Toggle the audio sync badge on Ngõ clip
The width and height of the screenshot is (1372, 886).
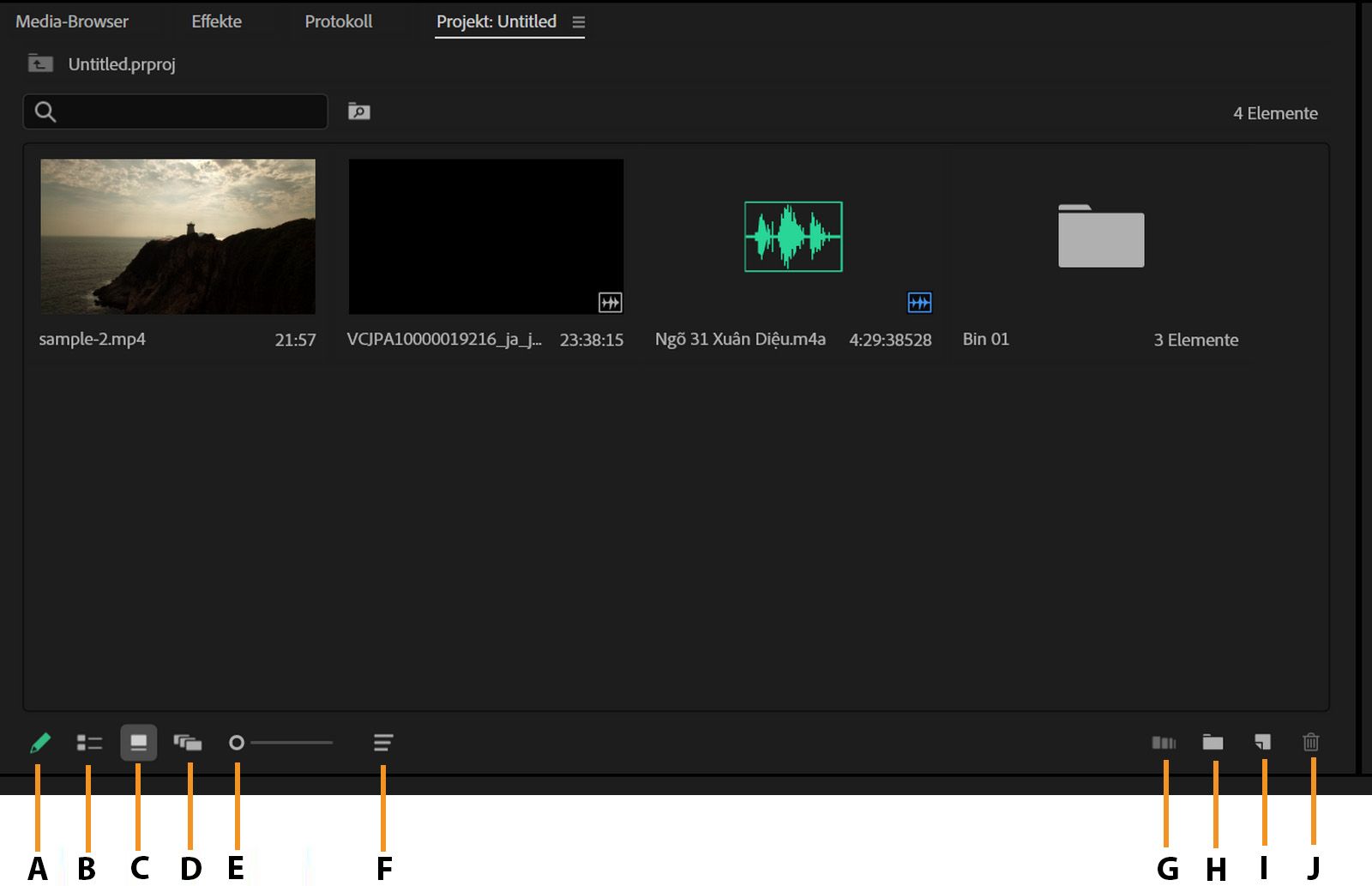point(918,303)
